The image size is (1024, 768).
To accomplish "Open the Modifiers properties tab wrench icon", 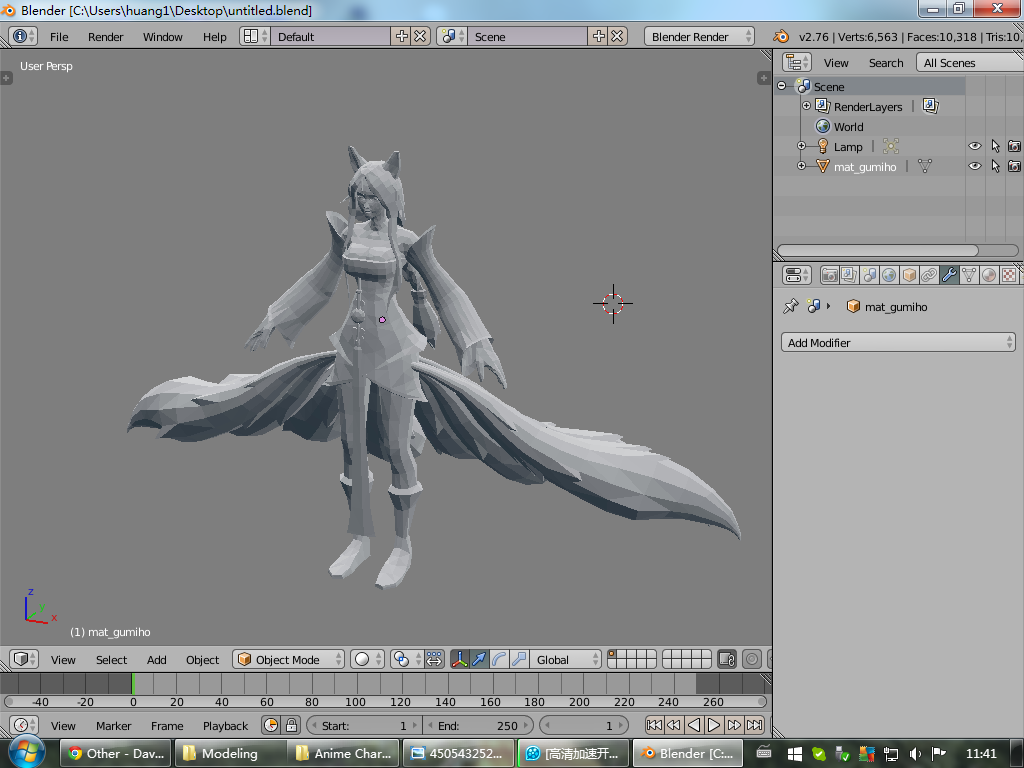I will [949, 275].
